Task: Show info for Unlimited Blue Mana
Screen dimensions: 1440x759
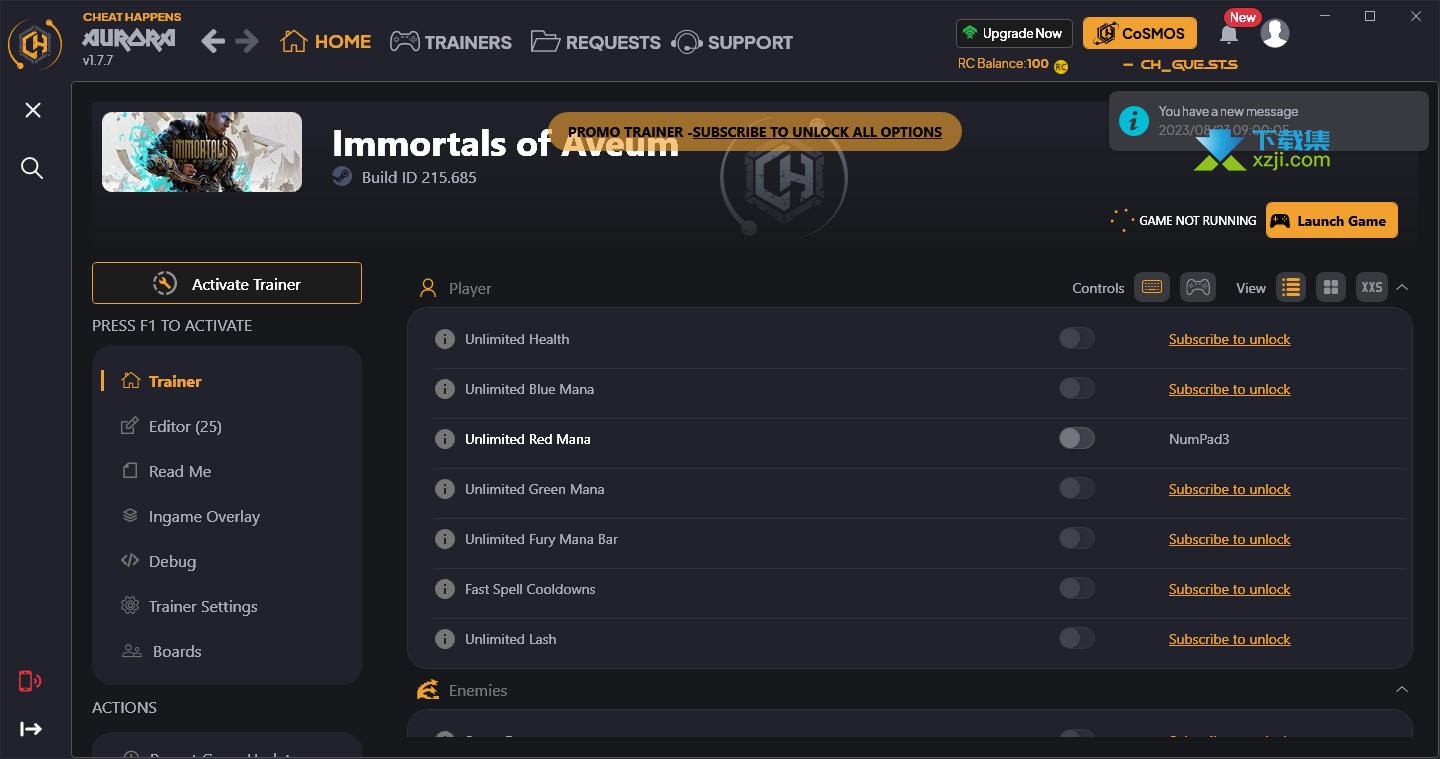Action: 445,389
